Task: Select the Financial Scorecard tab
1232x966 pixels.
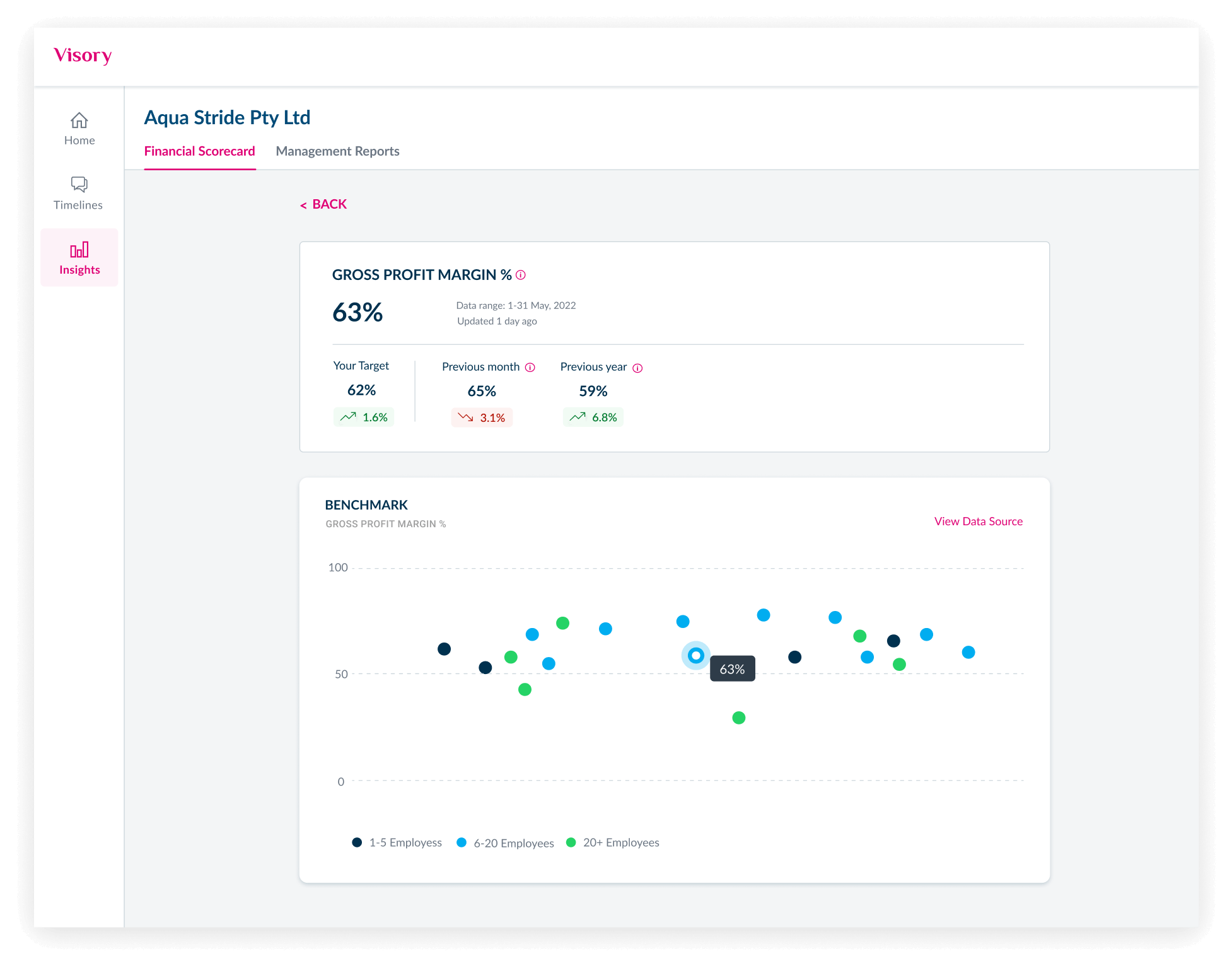Action: point(200,151)
